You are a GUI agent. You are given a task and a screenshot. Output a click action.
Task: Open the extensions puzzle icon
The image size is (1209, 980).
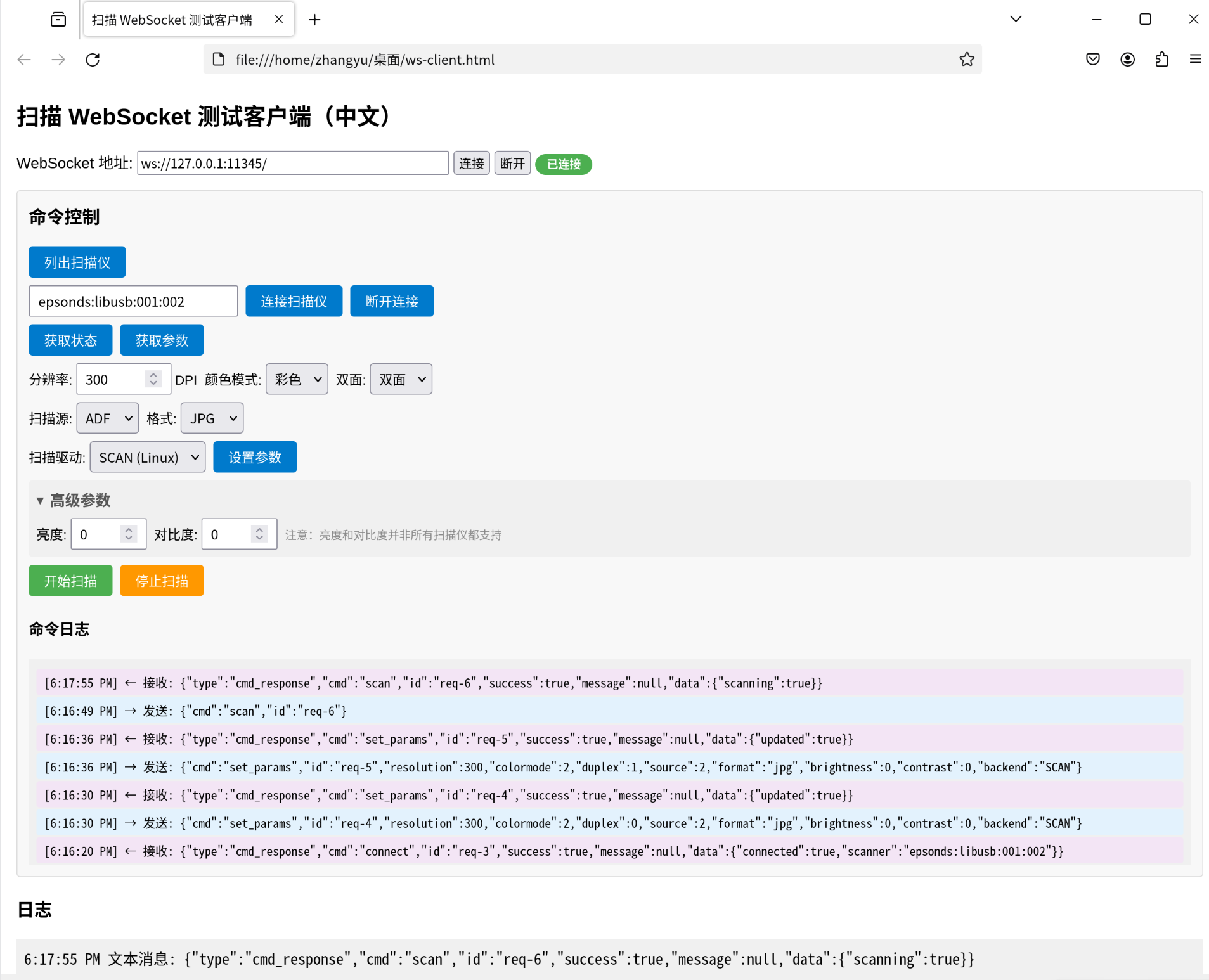[1161, 60]
